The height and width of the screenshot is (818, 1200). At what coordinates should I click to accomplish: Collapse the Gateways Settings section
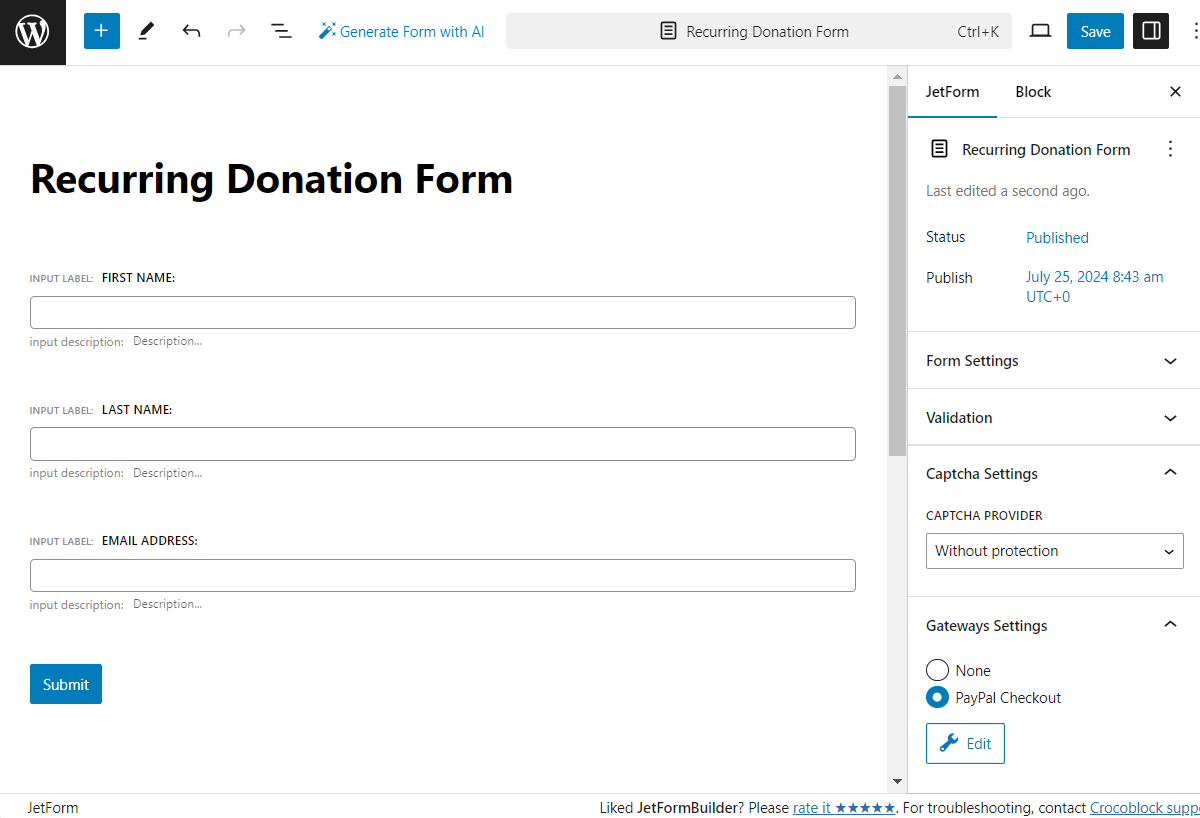[x=1054, y=625]
